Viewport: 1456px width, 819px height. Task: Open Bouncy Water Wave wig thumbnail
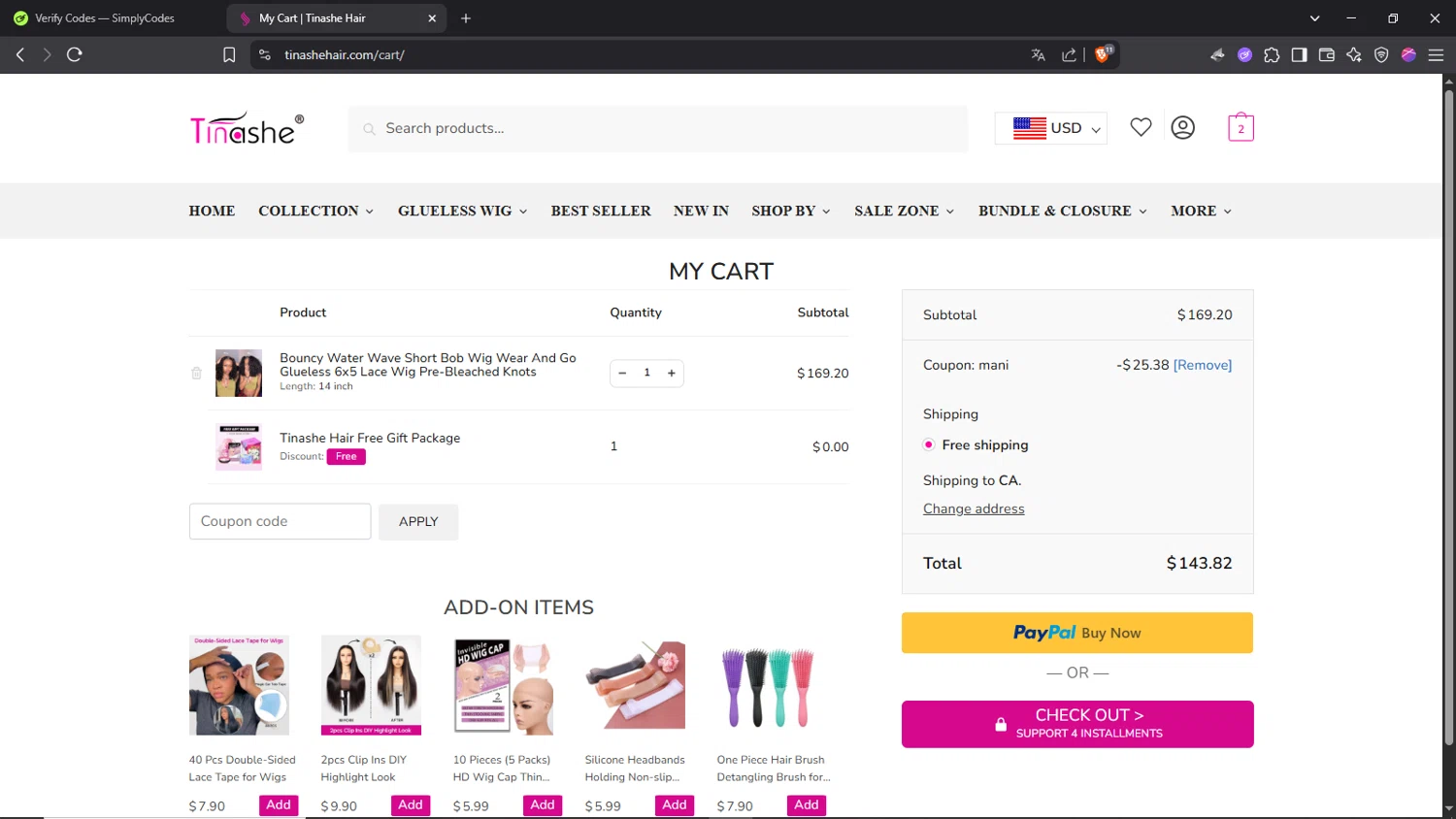click(239, 373)
